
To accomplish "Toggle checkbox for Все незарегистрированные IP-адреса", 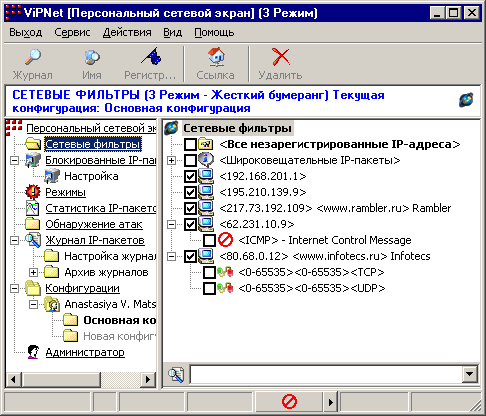I will point(190,144).
